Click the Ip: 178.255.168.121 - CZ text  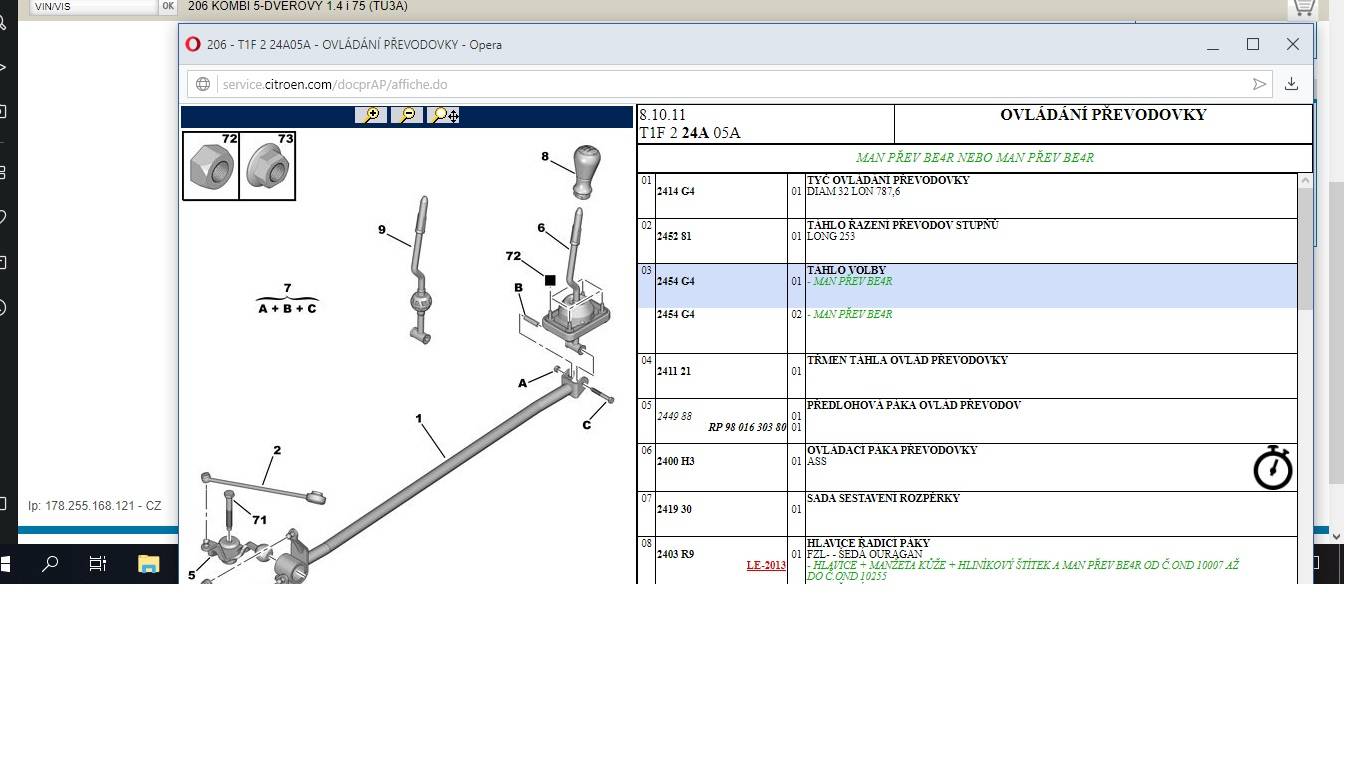pos(94,506)
